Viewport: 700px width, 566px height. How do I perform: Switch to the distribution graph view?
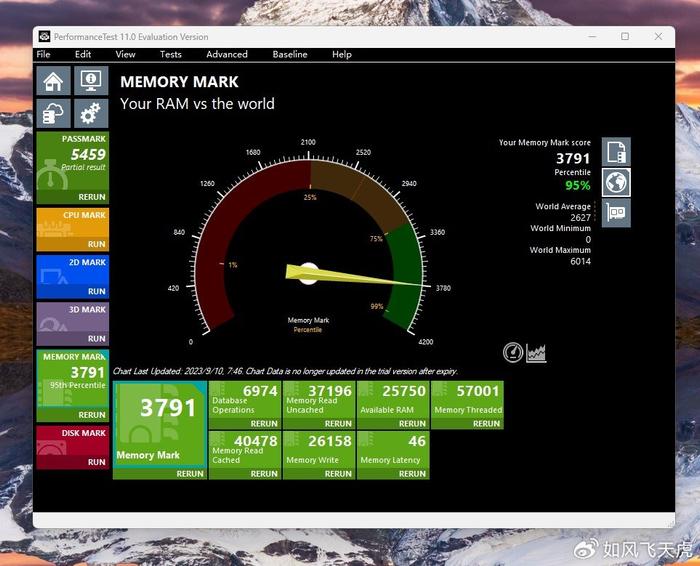[536, 353]
